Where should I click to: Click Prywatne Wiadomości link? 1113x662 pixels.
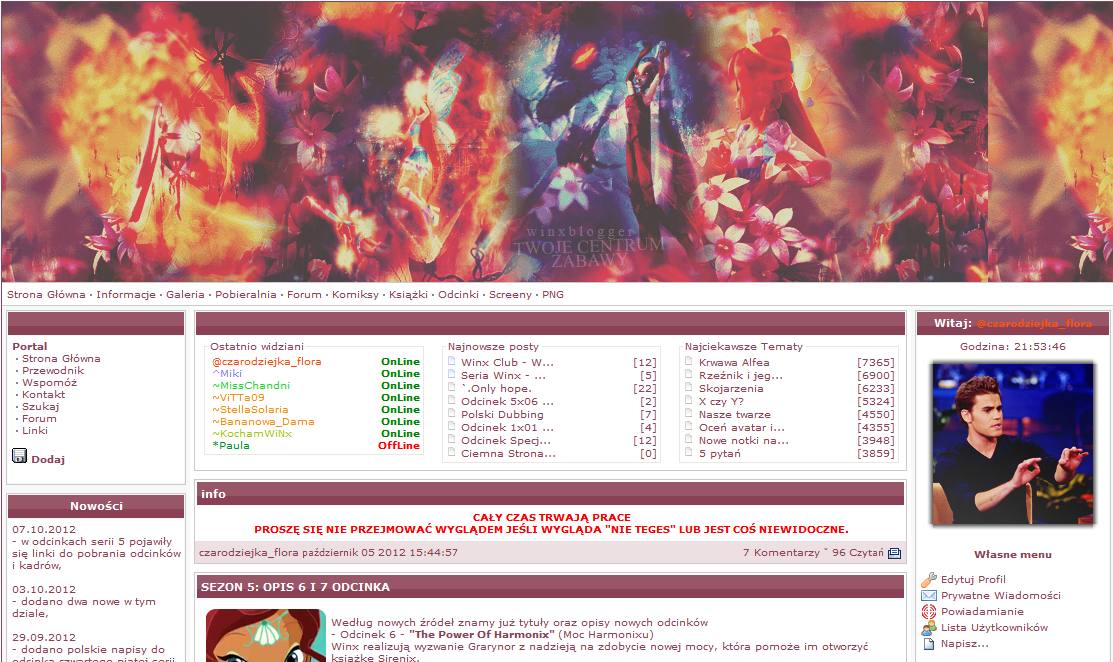1001,595
